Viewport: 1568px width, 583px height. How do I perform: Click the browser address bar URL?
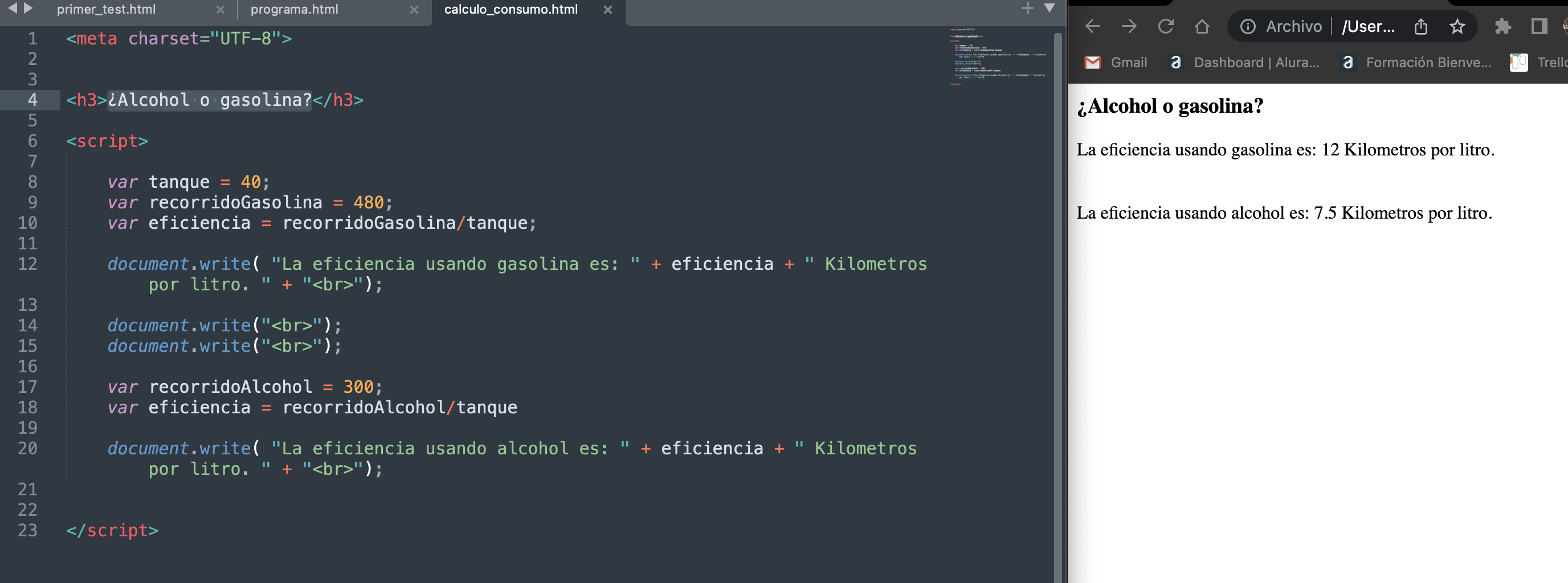1368,26
